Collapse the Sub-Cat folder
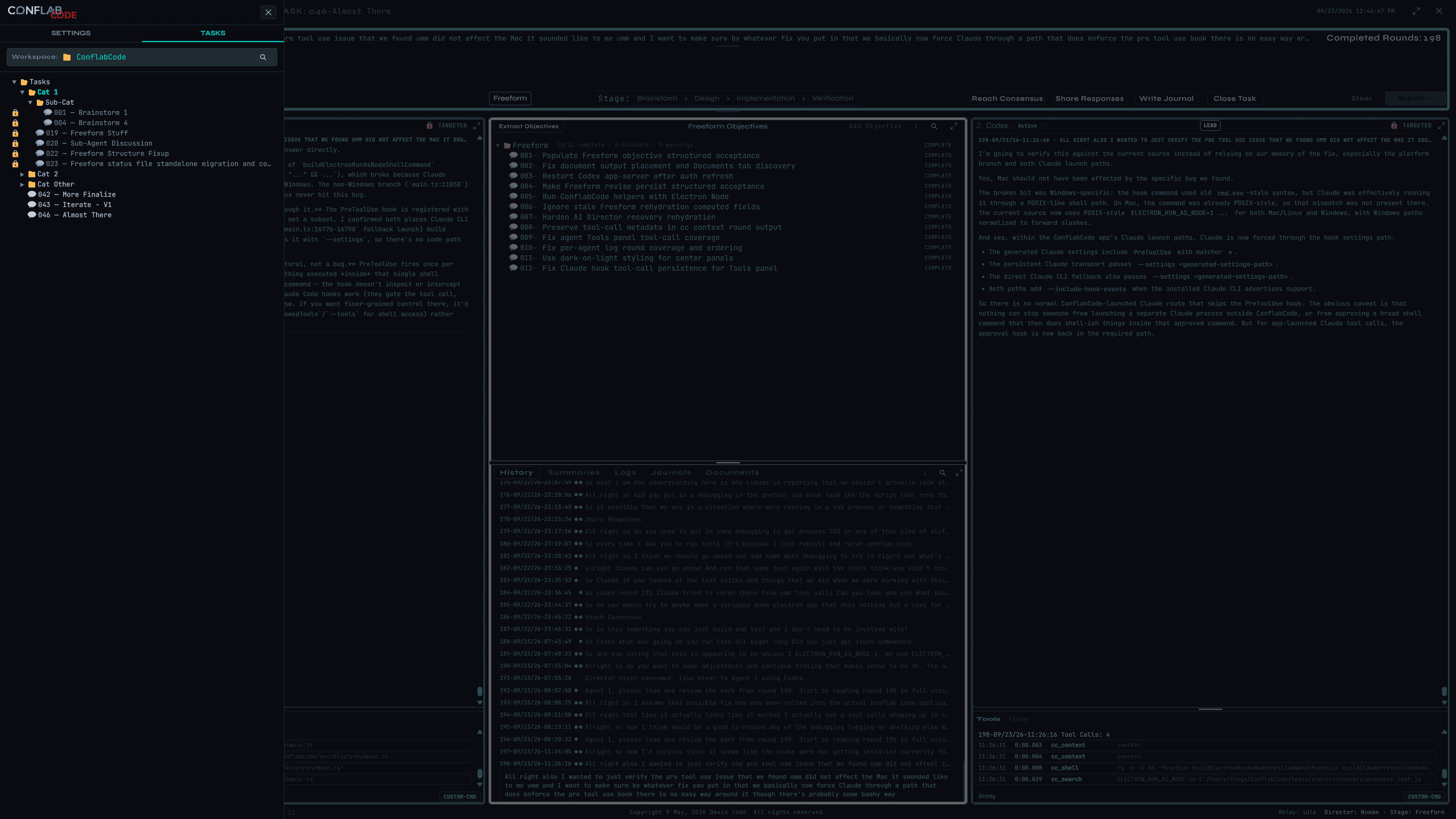This screenshot has height=819, width=1456. (30, 102)
